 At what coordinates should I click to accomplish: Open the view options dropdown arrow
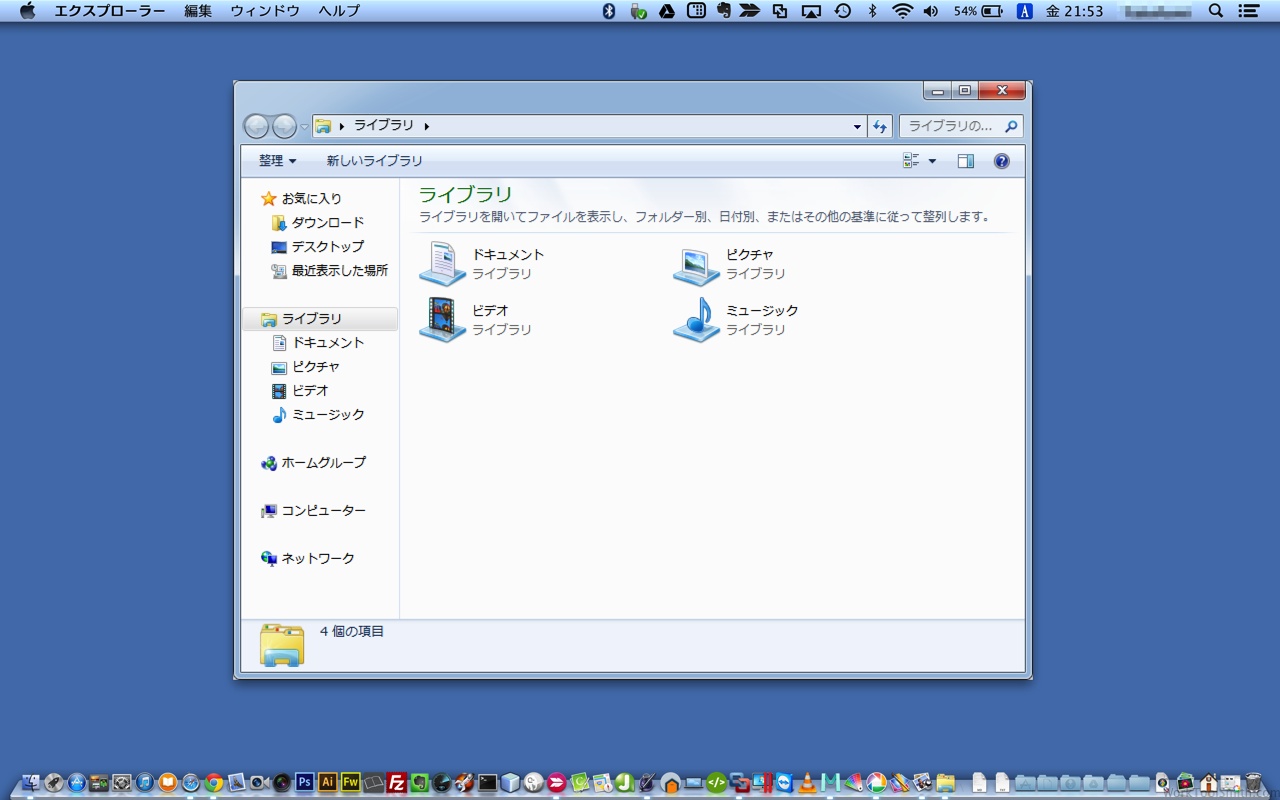click(x=933, y=161)
